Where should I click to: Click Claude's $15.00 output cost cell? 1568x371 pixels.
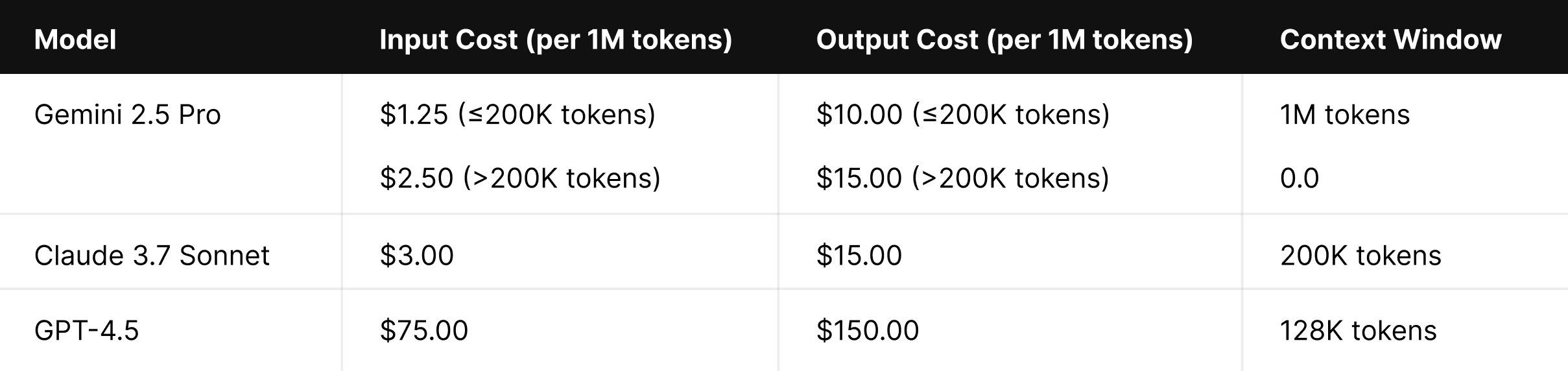859,256
